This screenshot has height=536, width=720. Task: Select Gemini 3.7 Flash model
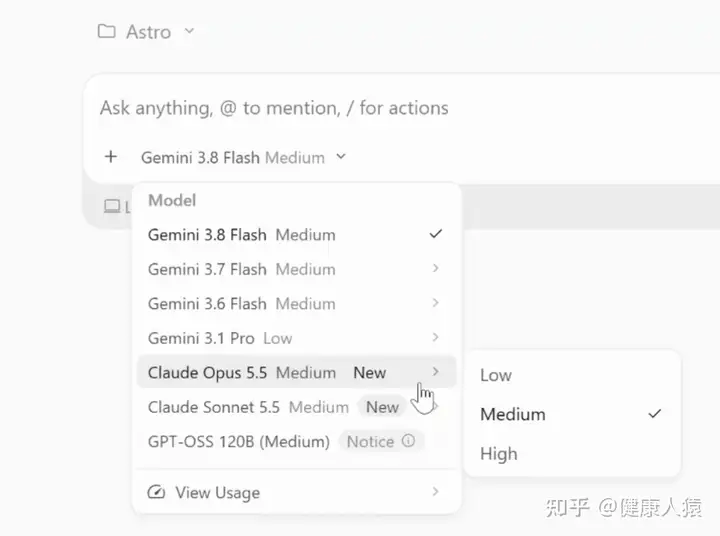296,269
